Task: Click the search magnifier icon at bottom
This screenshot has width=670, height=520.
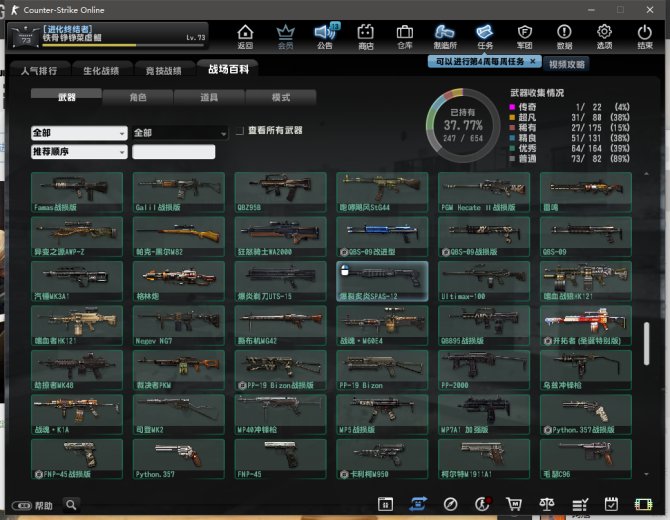Action: tap(71, 505)
